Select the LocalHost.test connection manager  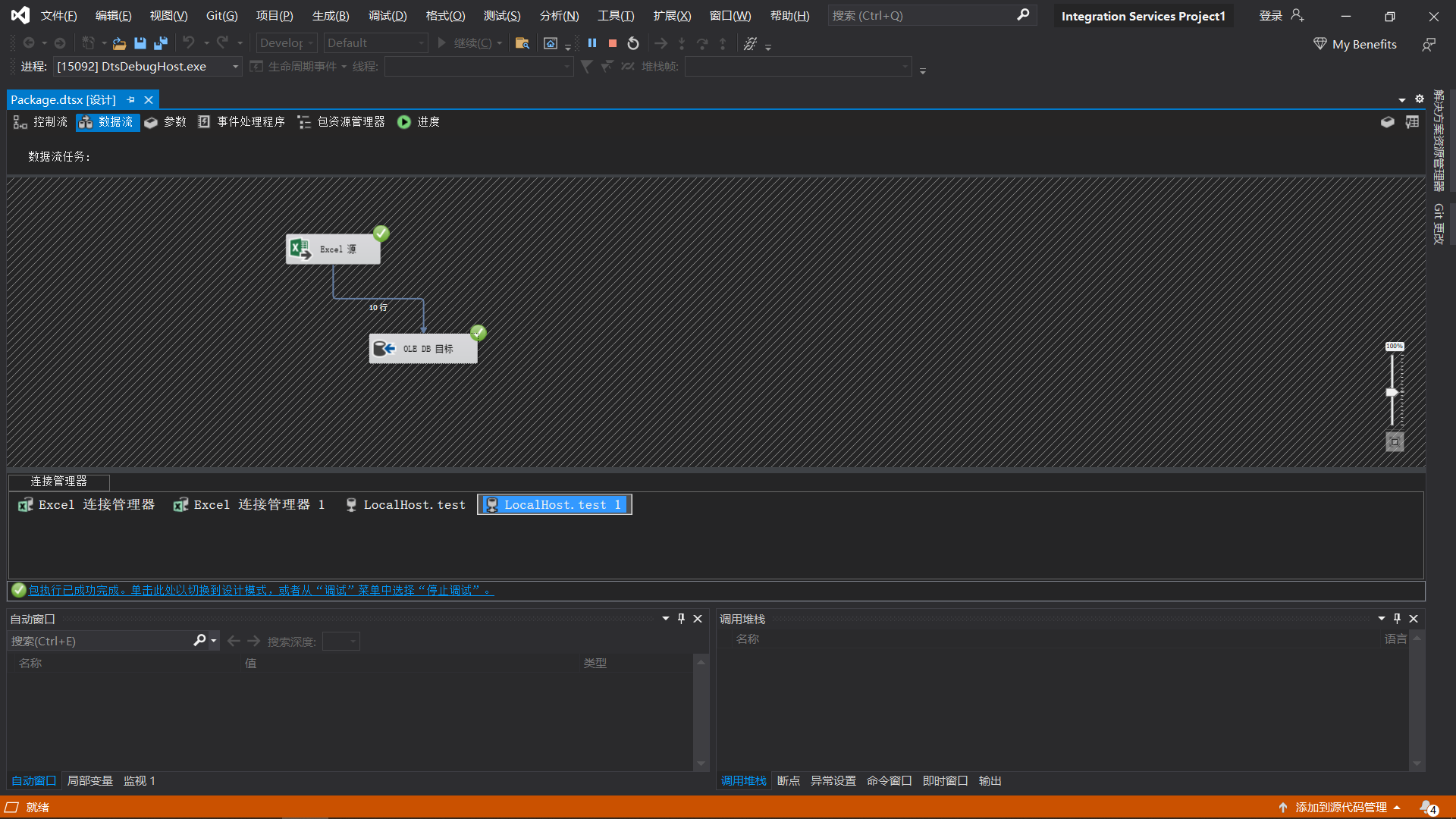pyautogui.click(x=406, y=504)
